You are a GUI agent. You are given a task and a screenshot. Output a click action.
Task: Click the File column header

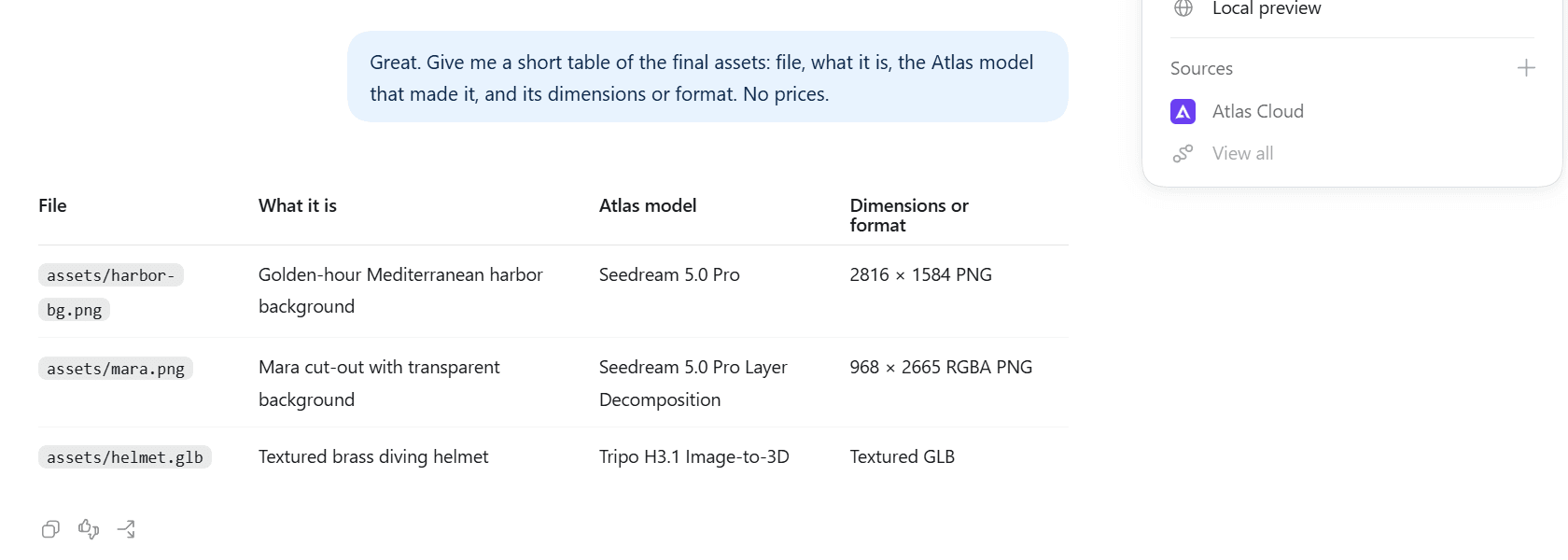coord(52,205)
